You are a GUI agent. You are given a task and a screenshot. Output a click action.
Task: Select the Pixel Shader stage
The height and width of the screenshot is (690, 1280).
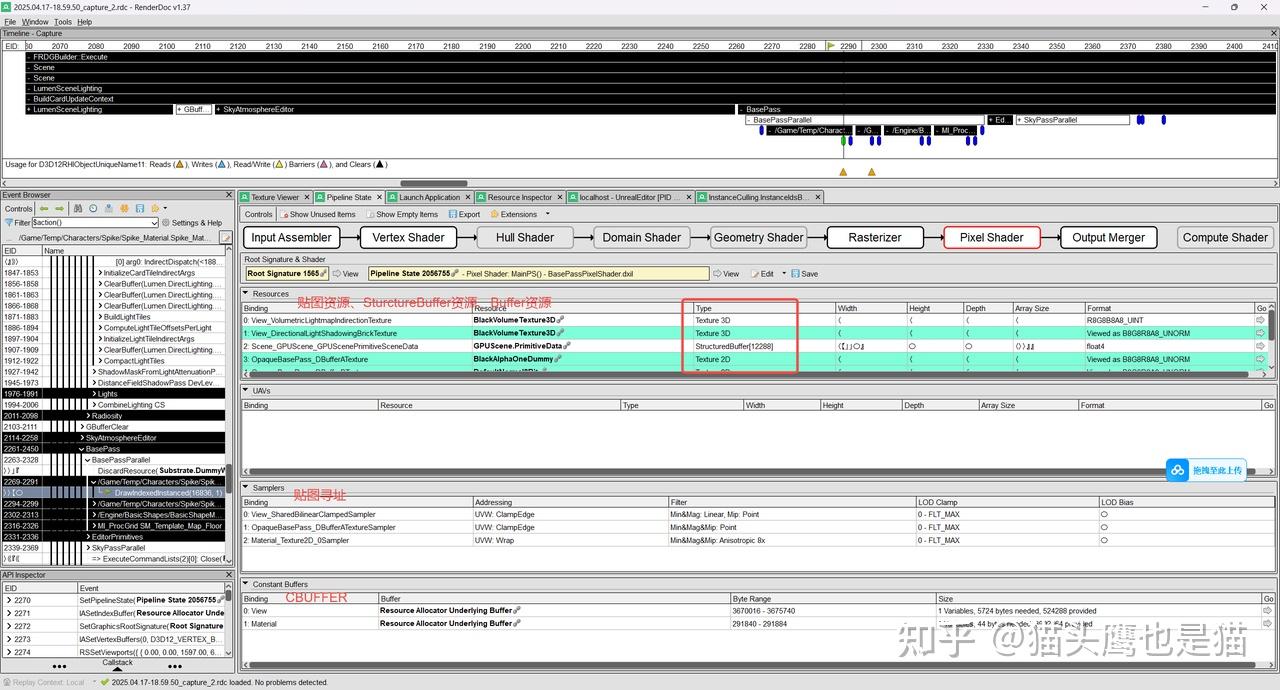(990, 237)
